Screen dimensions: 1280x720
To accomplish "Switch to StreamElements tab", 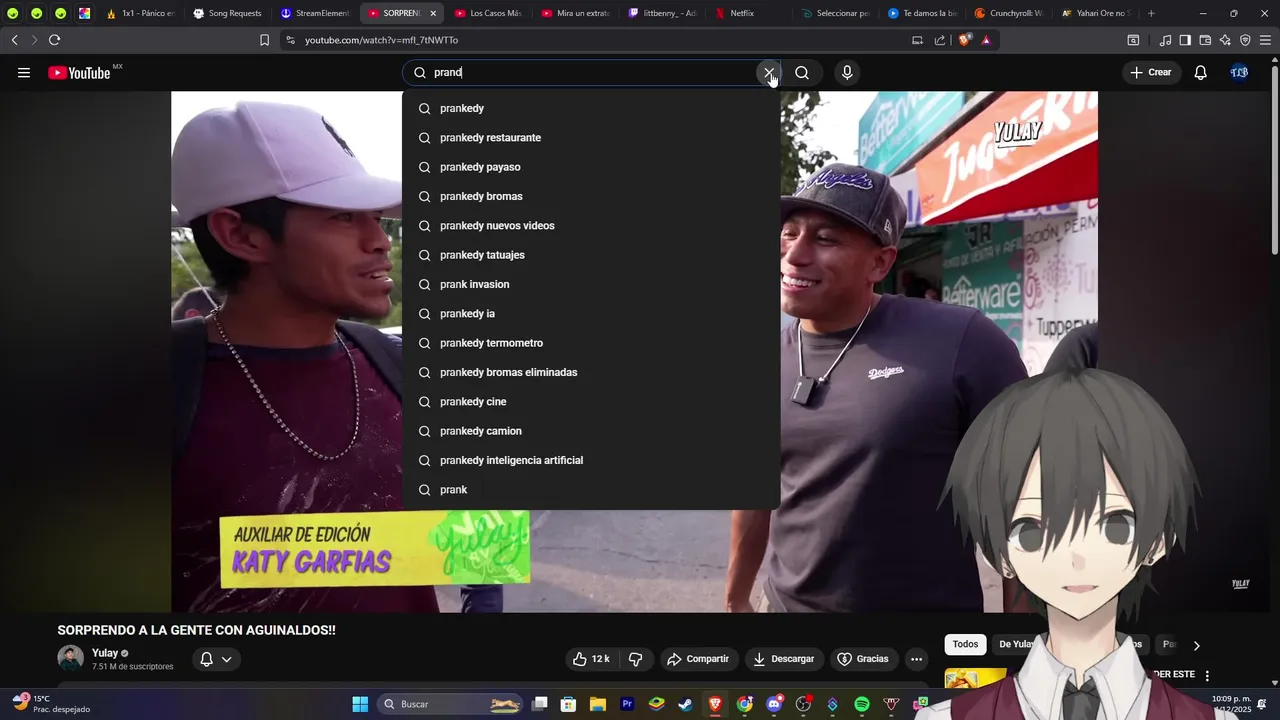I will [x=314, y=13].
